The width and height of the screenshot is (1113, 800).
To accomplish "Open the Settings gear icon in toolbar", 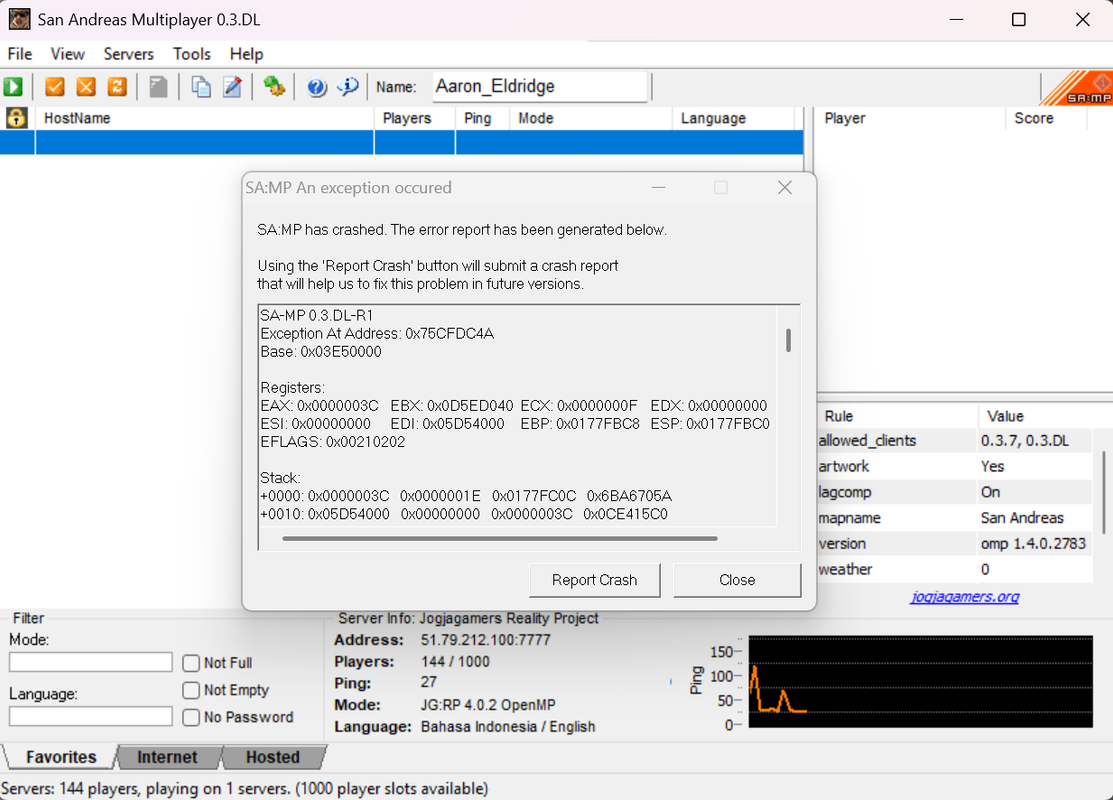I will [x=274, y=87].
